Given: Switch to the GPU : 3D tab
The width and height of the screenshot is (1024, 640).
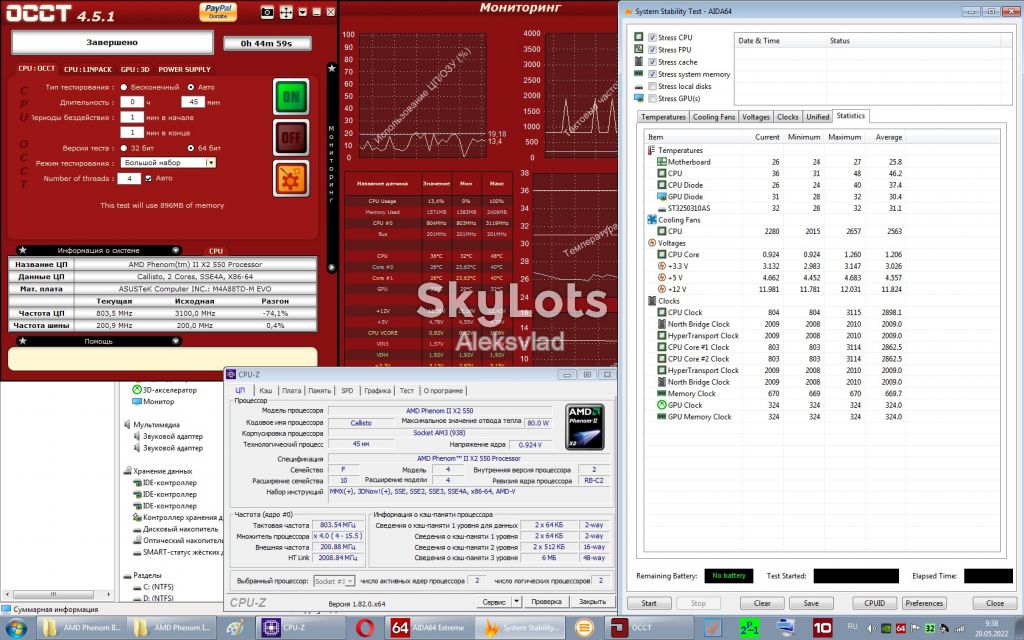Looking at the screenshot, I should pos(135,69).
